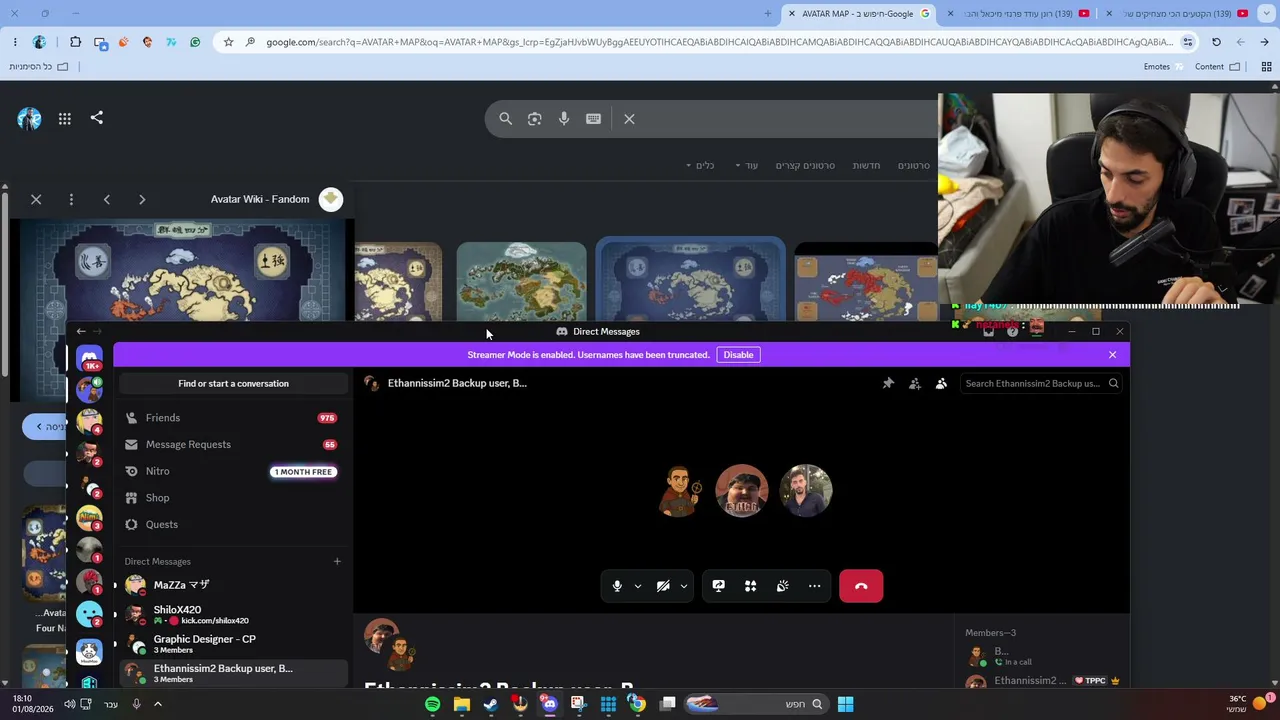The image size is (1280, 720).
Task: Open Message Requests in Discord
Action: coord(233,445)
